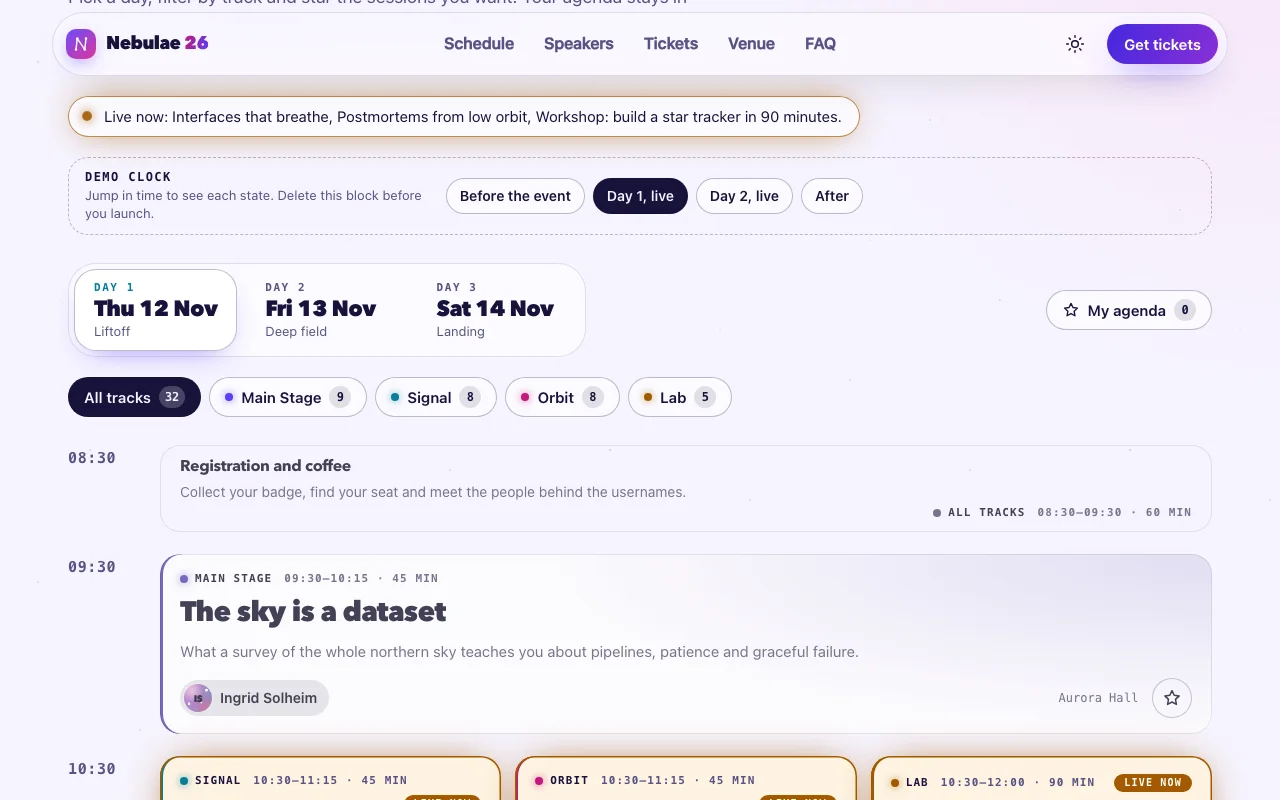Open the Orbit 10:30–11:15 session card
Screen dimensions: 1280x800
[x=686, y=779]
